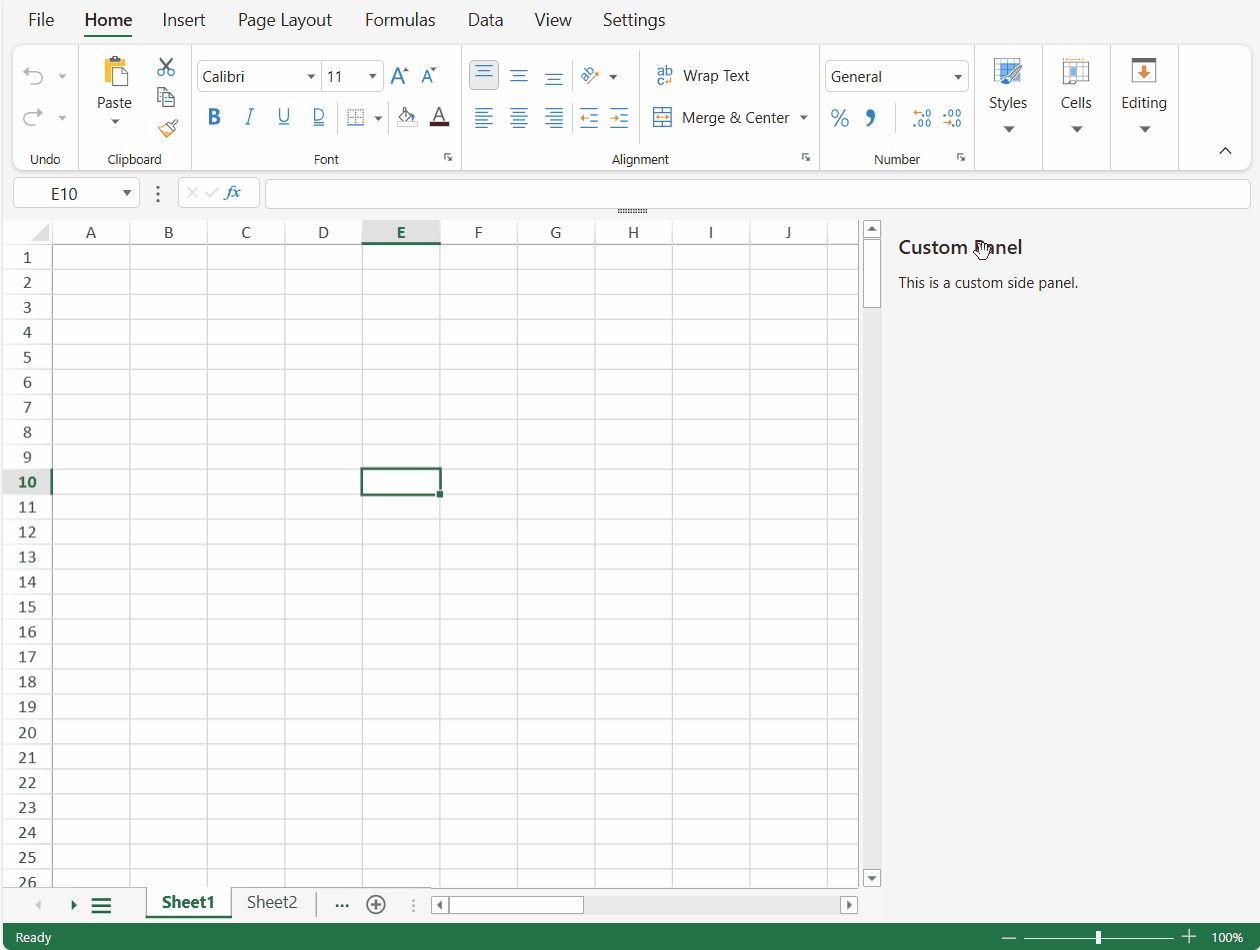This screenshot has width=1260, height=950.
Task: Toggle Wrap Text
Action: coord(702,76)
